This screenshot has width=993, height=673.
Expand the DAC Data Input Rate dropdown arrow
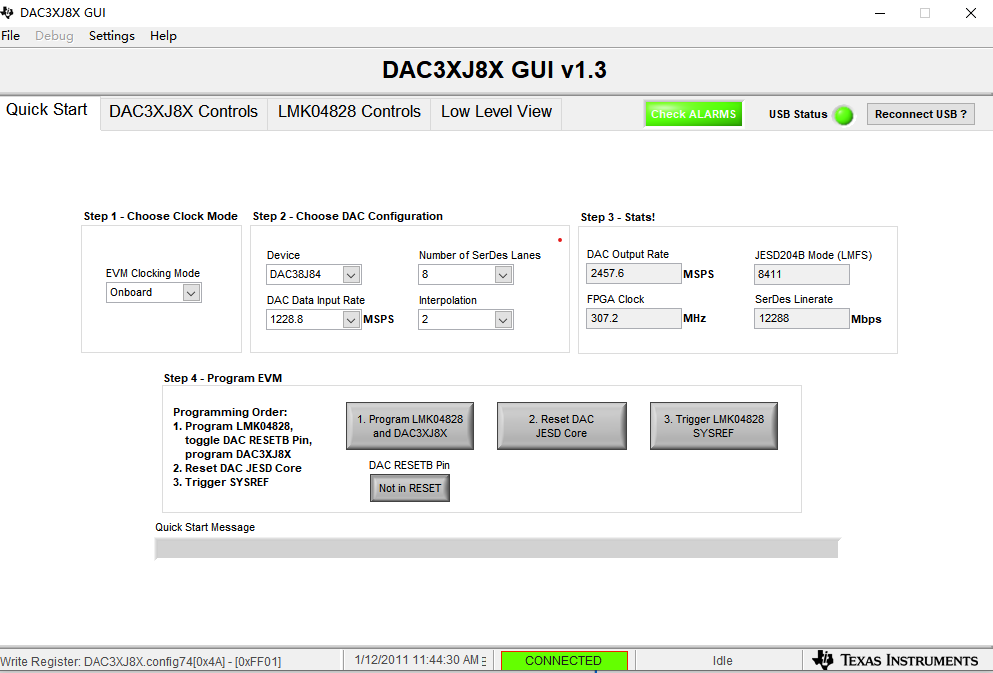(x=351, y=320)
